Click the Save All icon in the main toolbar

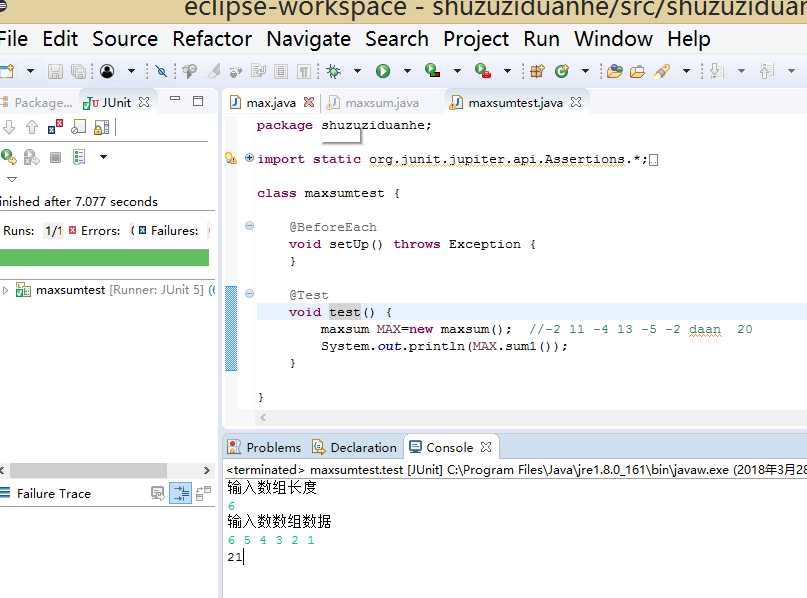coord(78,71)
